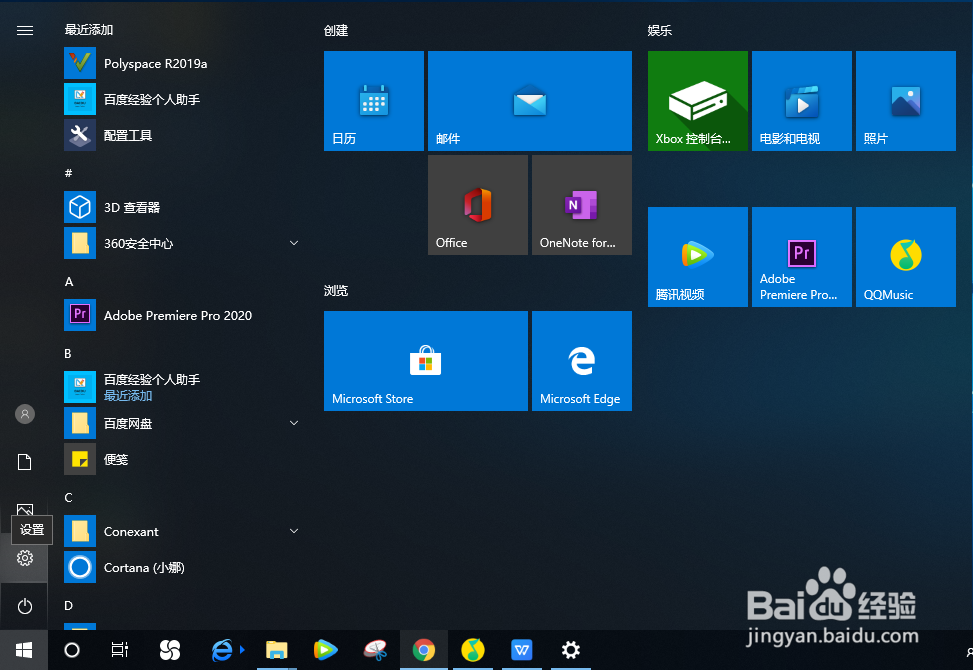This screenshot has width=973, height=670.
Task: Open 配置工具 app in recently added
Action: point(183,135)
